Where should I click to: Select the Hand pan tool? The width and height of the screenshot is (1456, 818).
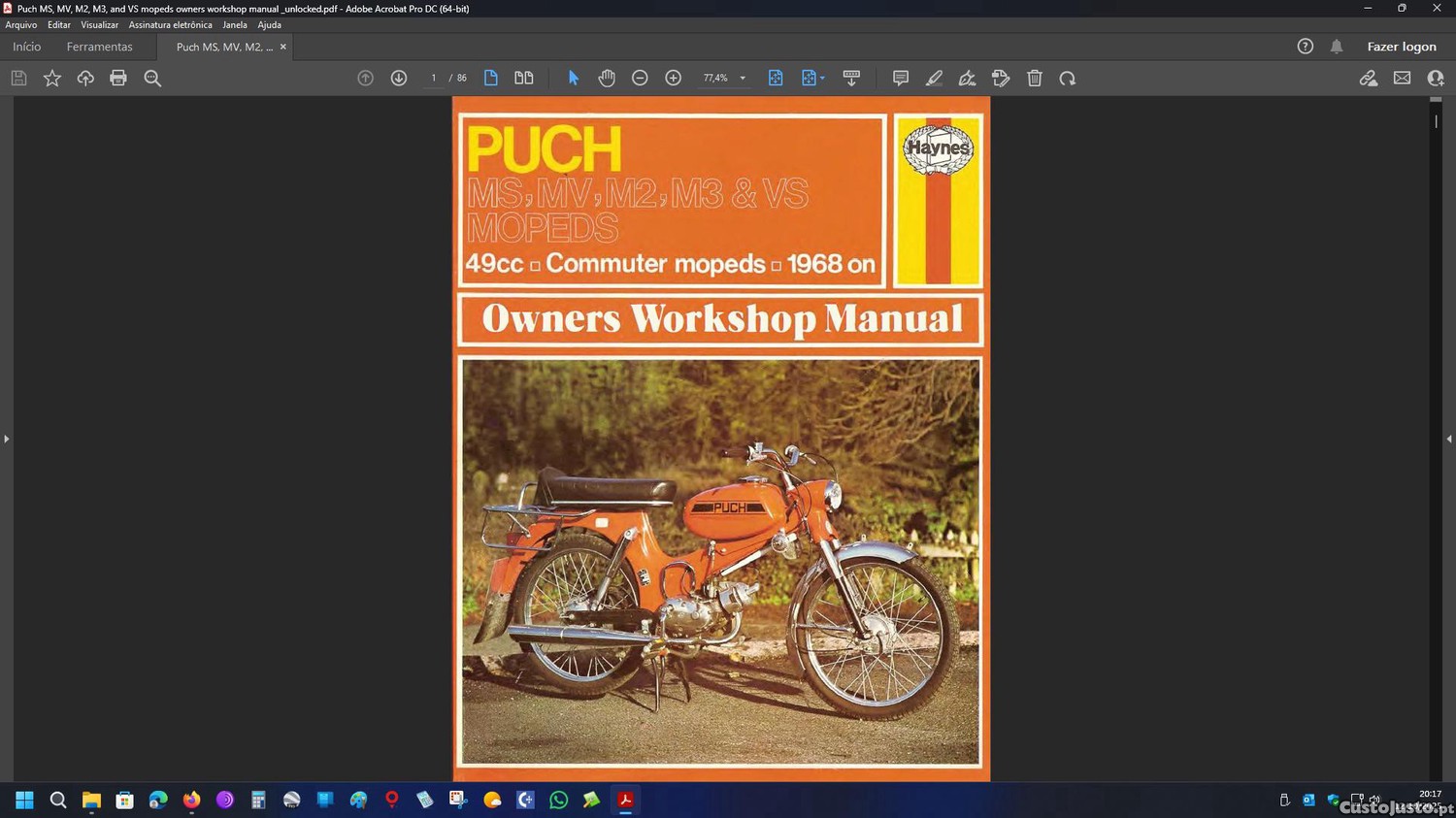[607, 79]
